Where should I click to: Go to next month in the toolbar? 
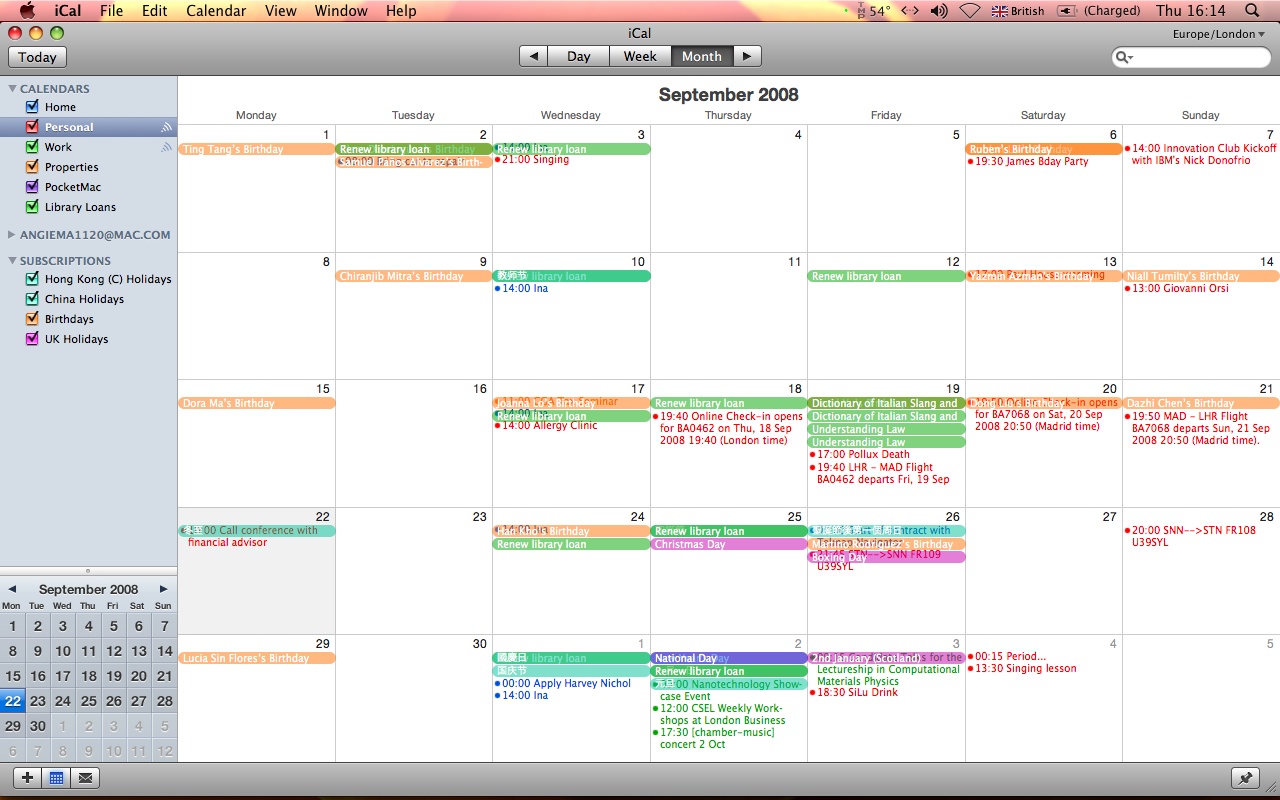[x=747, y=56]
